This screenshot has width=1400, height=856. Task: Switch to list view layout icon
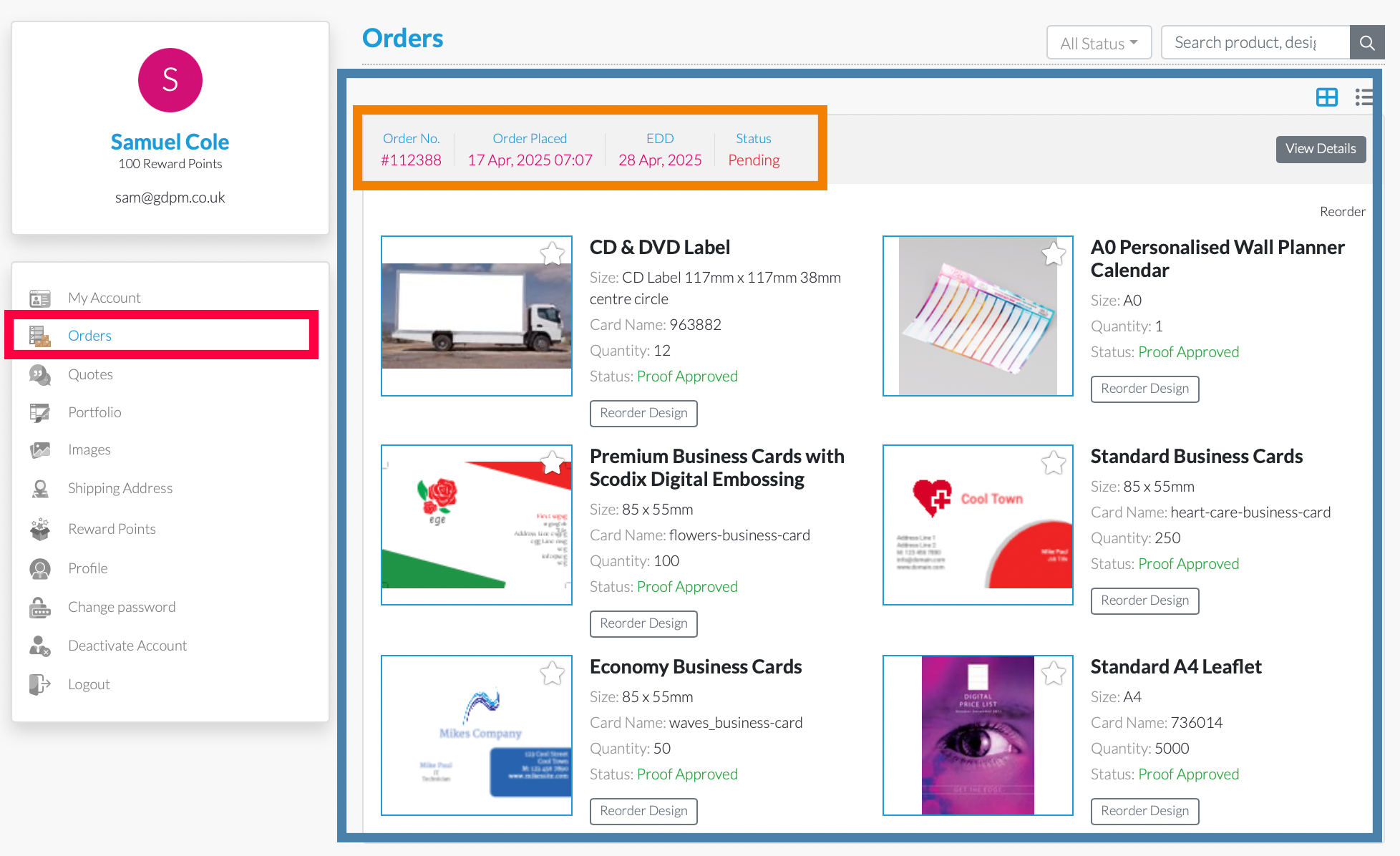1363,97
